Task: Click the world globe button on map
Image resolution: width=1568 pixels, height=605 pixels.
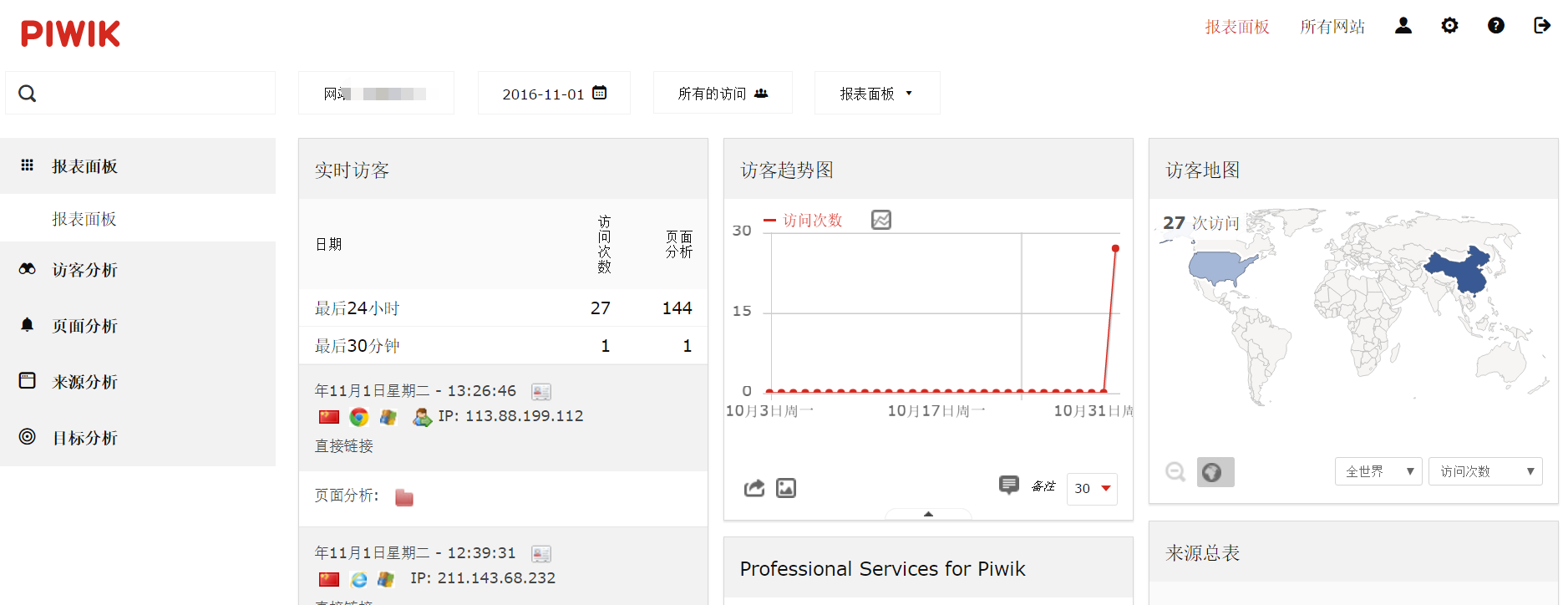Action: (1215, 472)
